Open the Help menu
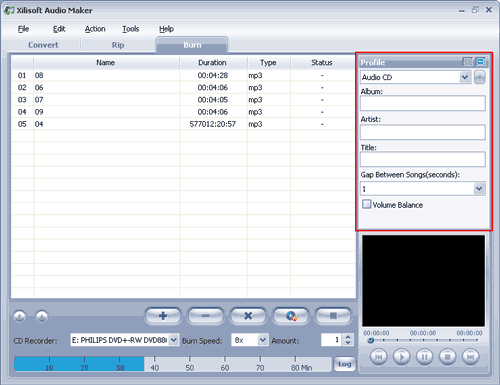Viewport: 500px width, 385px height. click(x=166, y=29)
